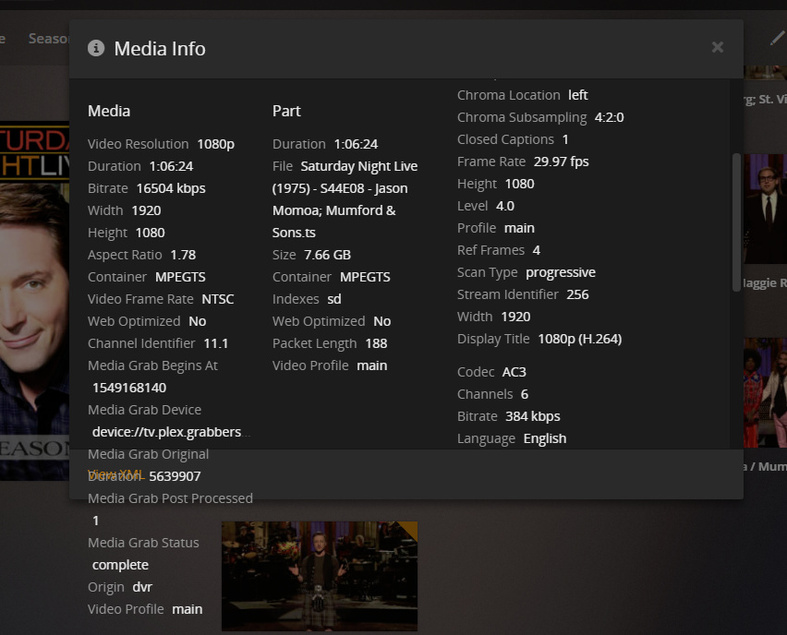Click the Media Info title text
The height and width of the screenshot is (635, 787).
tap(160, 48)
